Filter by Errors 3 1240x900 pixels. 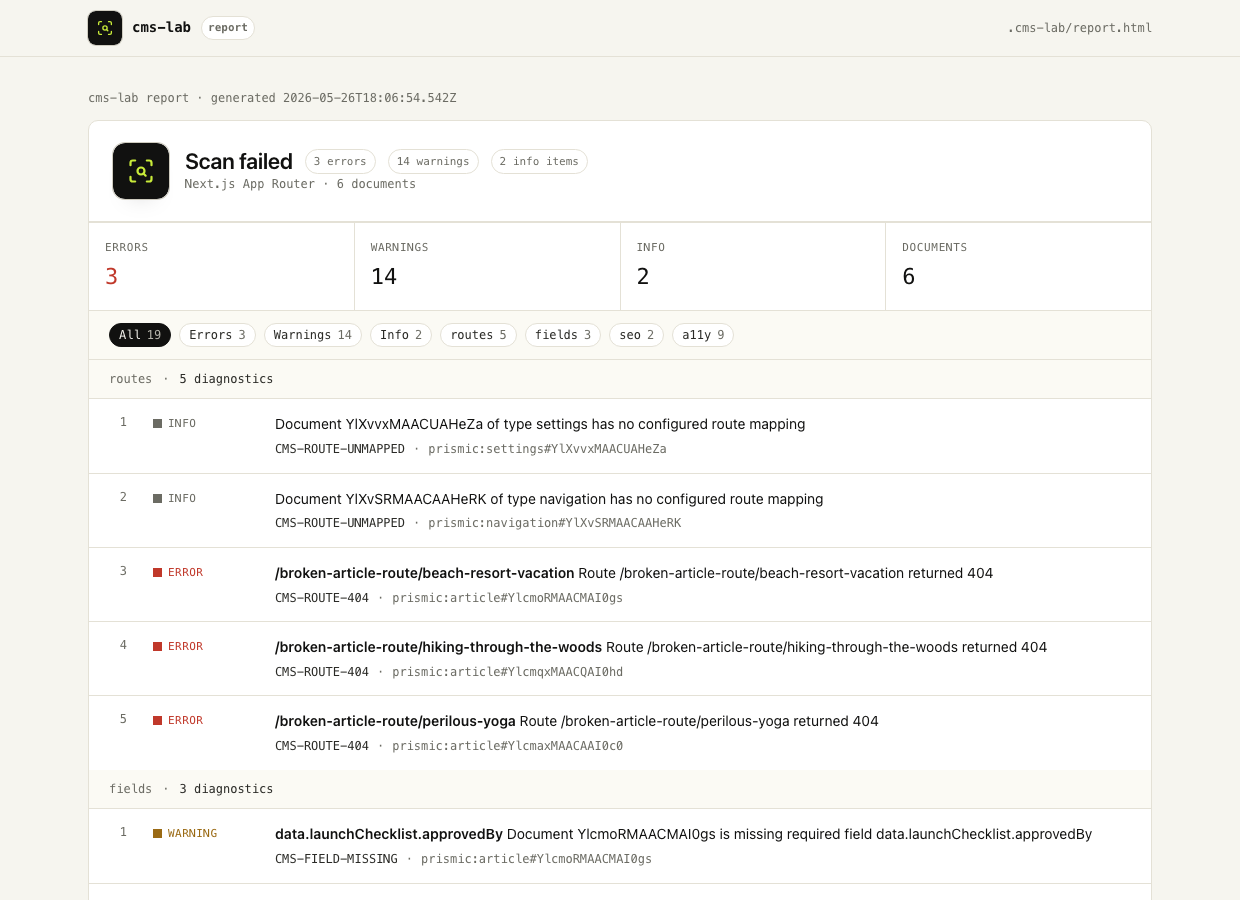coord(217,335)
